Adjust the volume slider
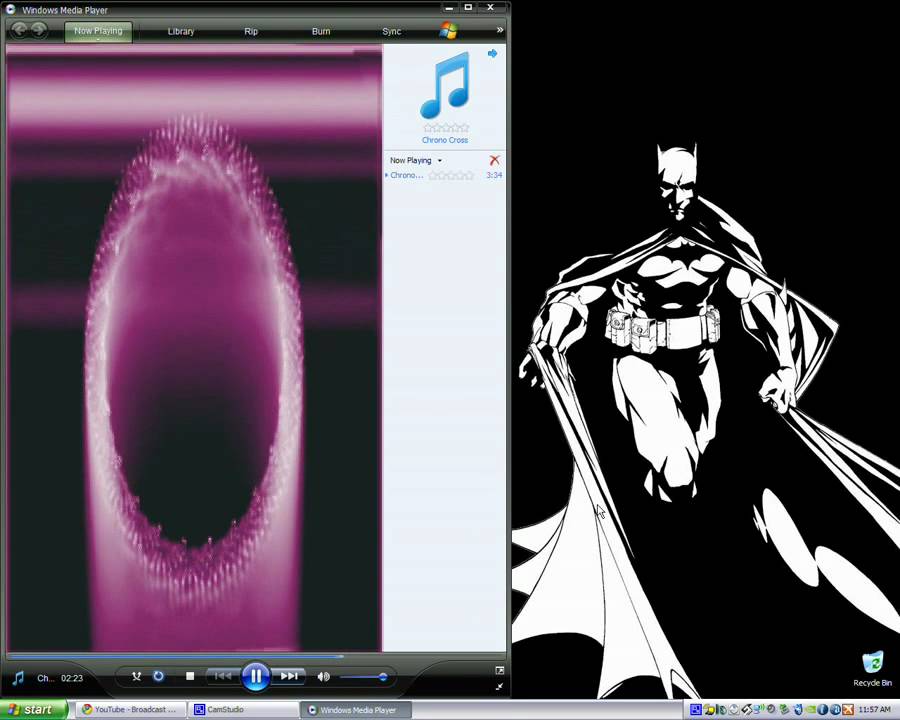The height and width of the screenshot is (720, 900). [363, 677]
